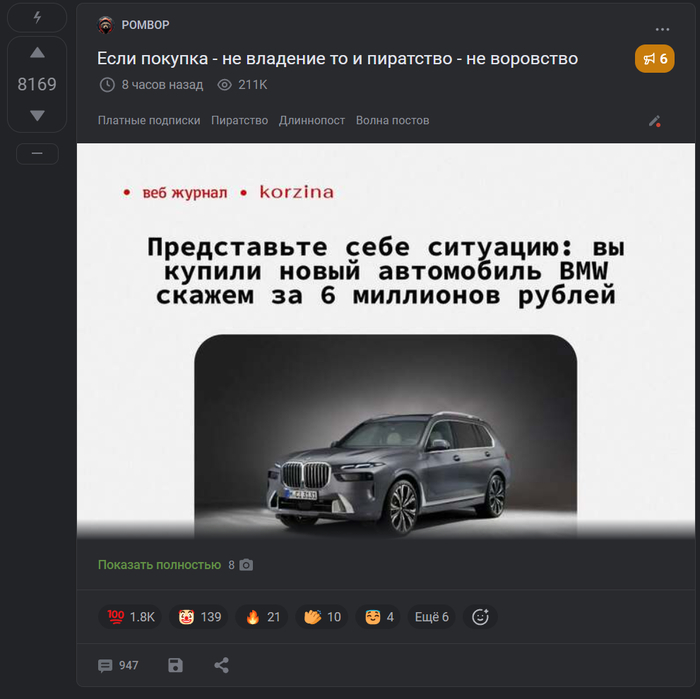Image resolution: width=700 pixels, height=699 pixels.
Task: Select the Пиратство tag
Action: pos(239,121)
